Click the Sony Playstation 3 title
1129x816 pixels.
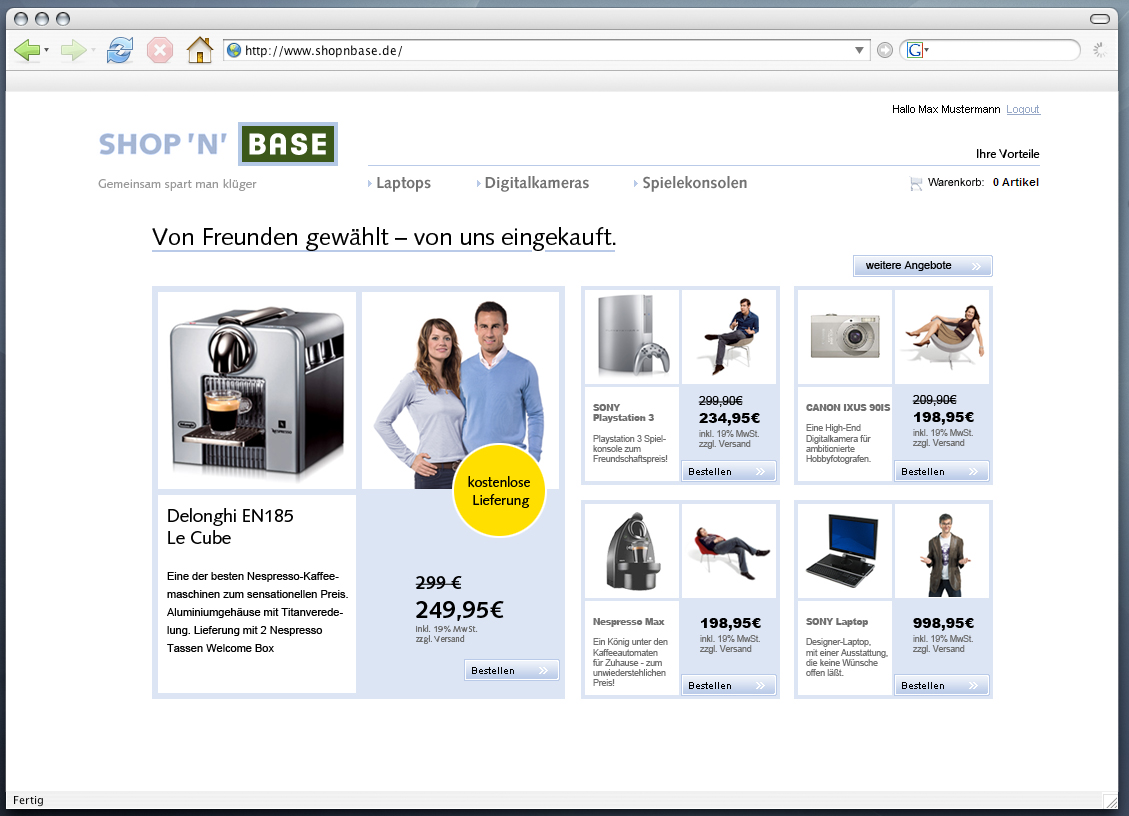coord(624,413)
